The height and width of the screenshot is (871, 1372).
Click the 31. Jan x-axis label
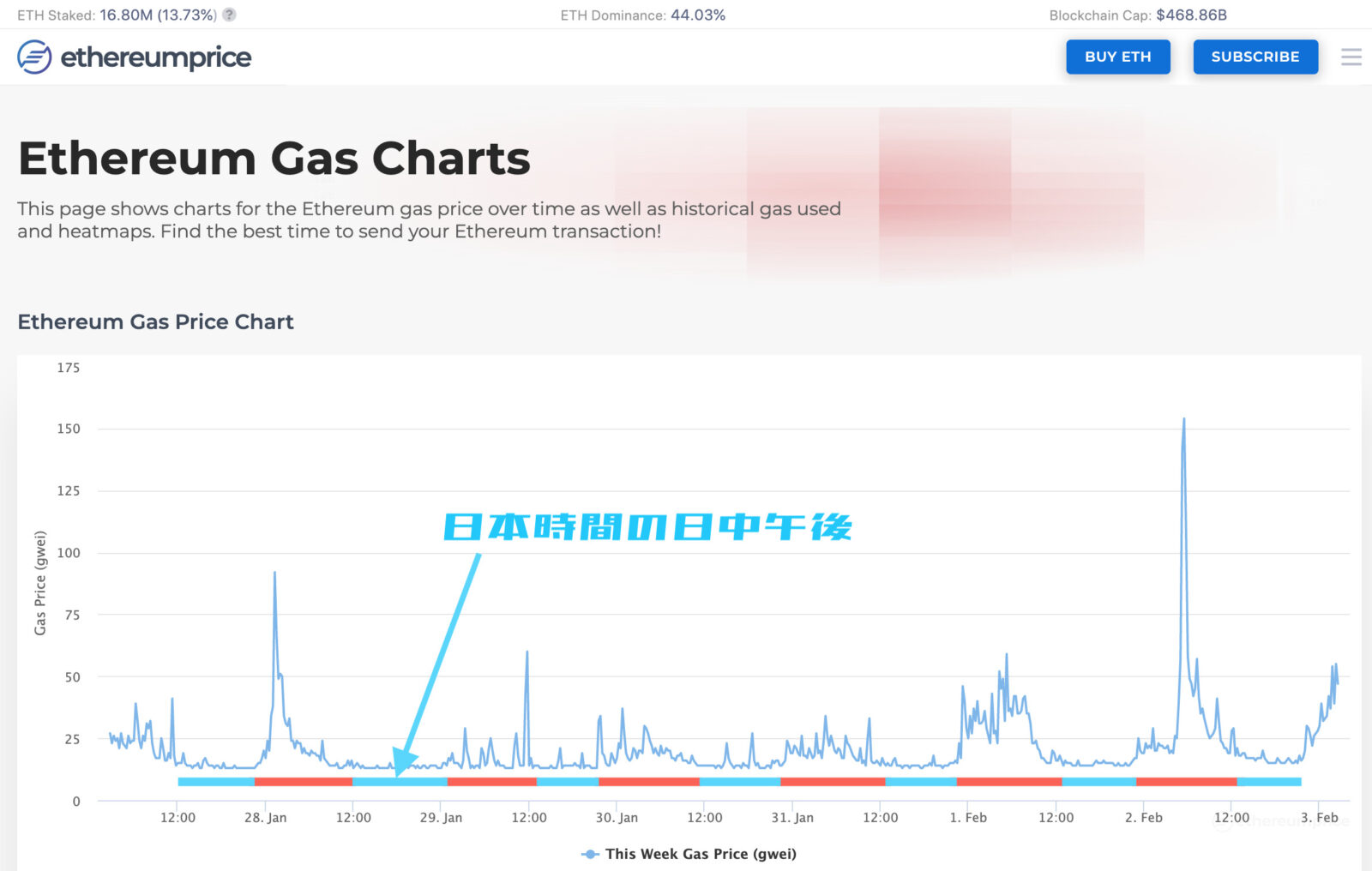[x=792, y=817]
